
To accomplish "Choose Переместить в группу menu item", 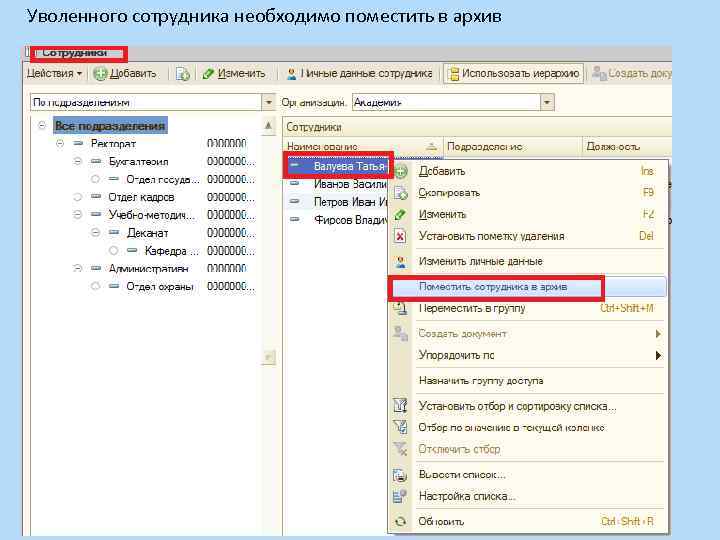I will [x=528, y=308].
